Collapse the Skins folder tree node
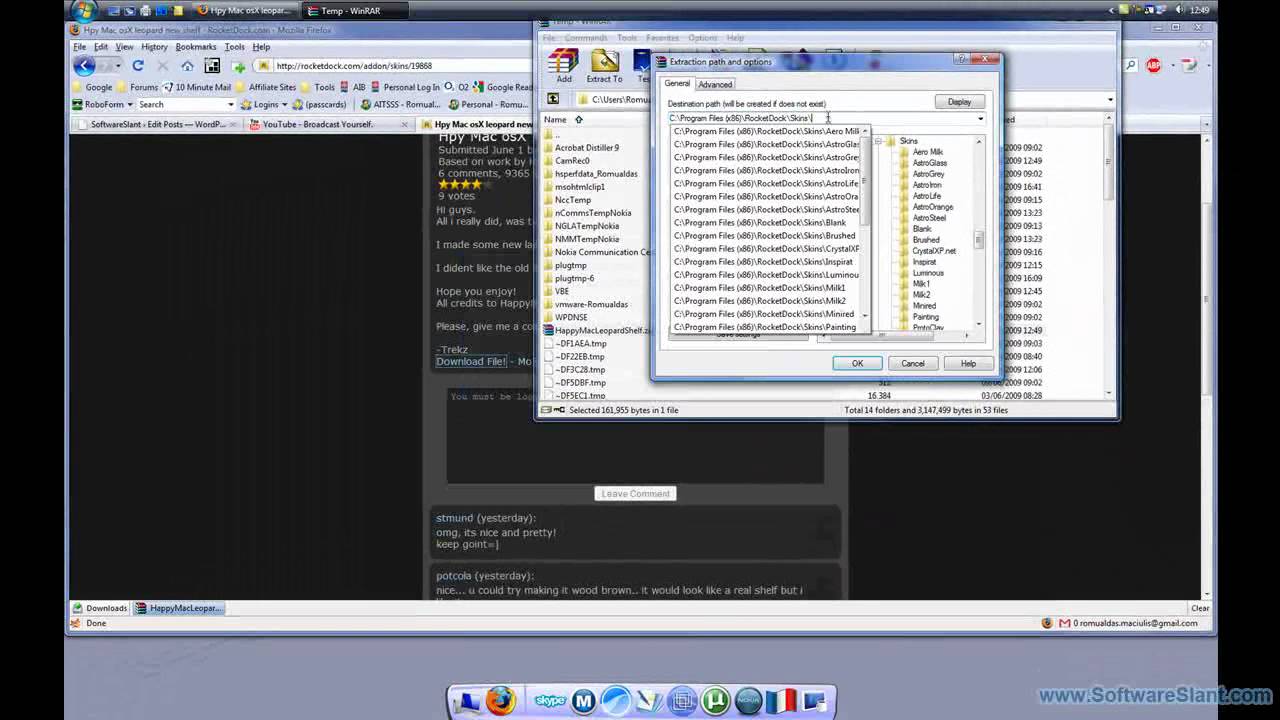This screenshot has width=1280, height=720. click(x=878, y=141)
